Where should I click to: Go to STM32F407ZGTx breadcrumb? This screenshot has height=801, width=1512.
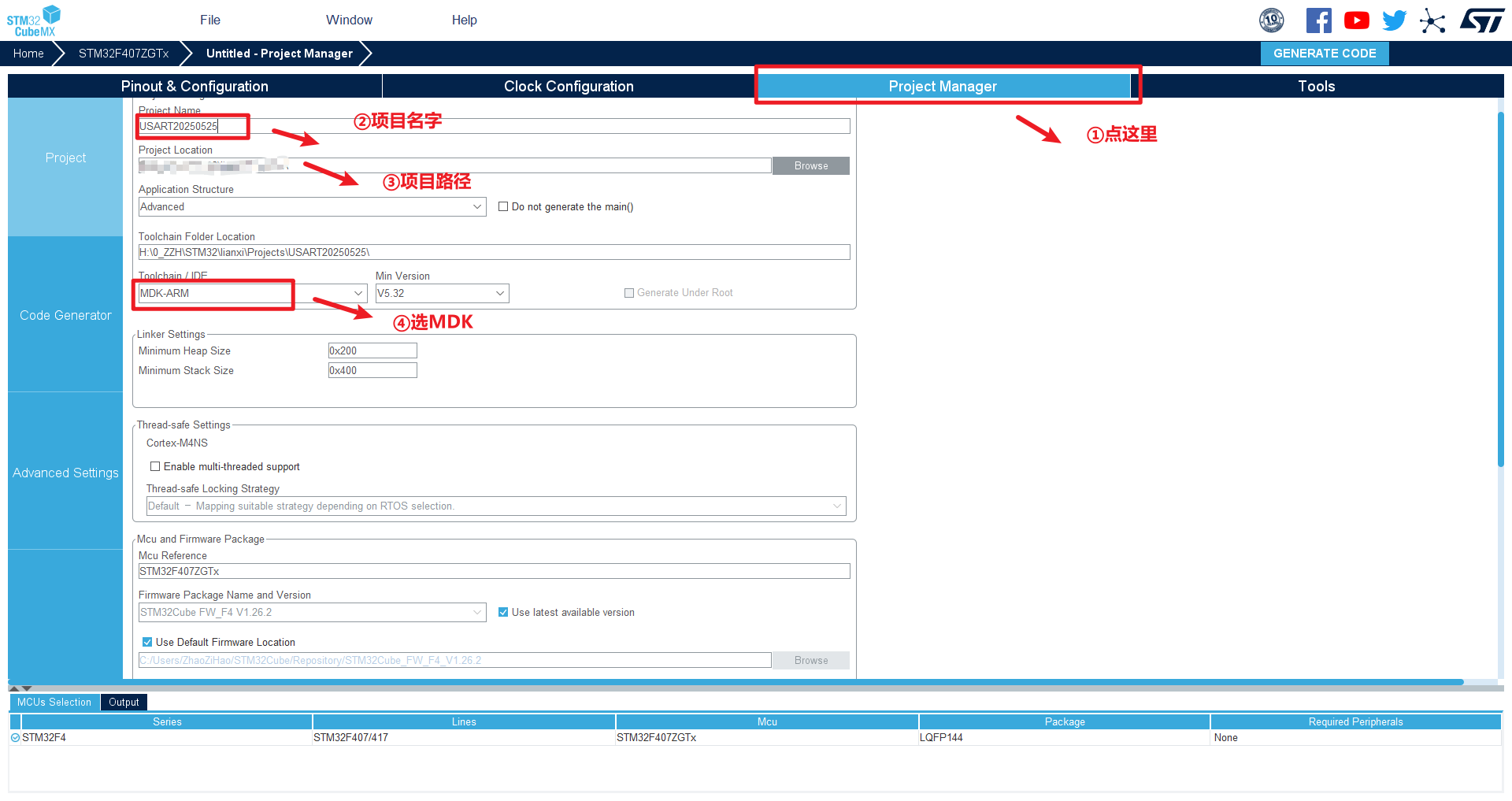[124, 54]
